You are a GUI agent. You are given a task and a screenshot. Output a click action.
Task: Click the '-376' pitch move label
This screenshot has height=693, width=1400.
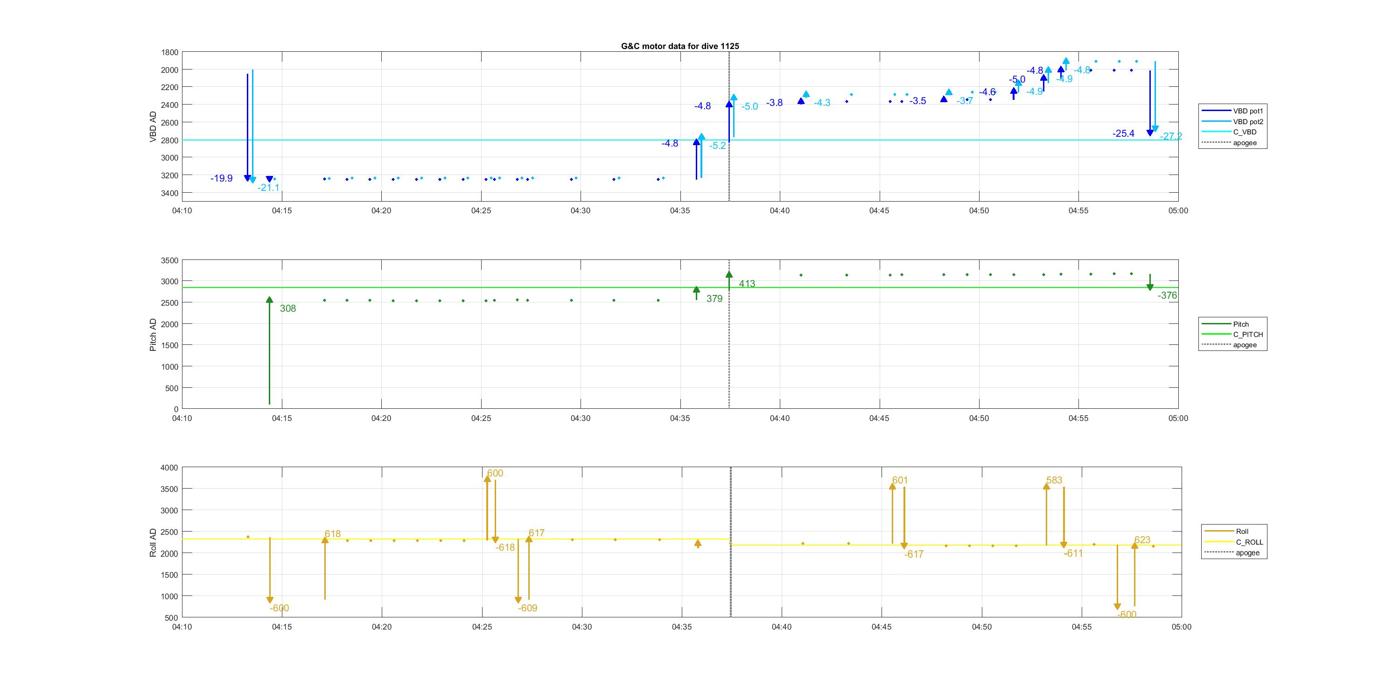coord(1167,296)
